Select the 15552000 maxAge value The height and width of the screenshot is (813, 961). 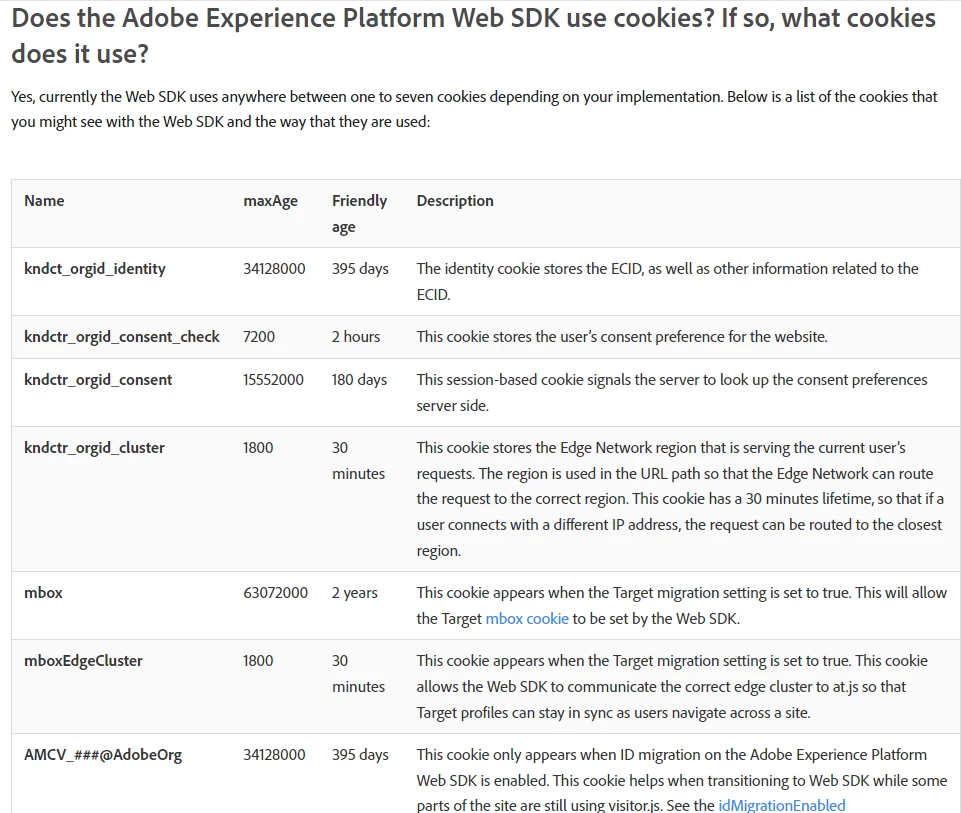273,380
